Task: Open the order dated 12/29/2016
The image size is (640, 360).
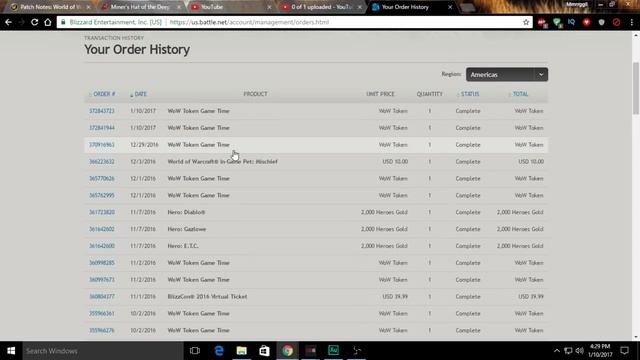Action: pos(102,145)
